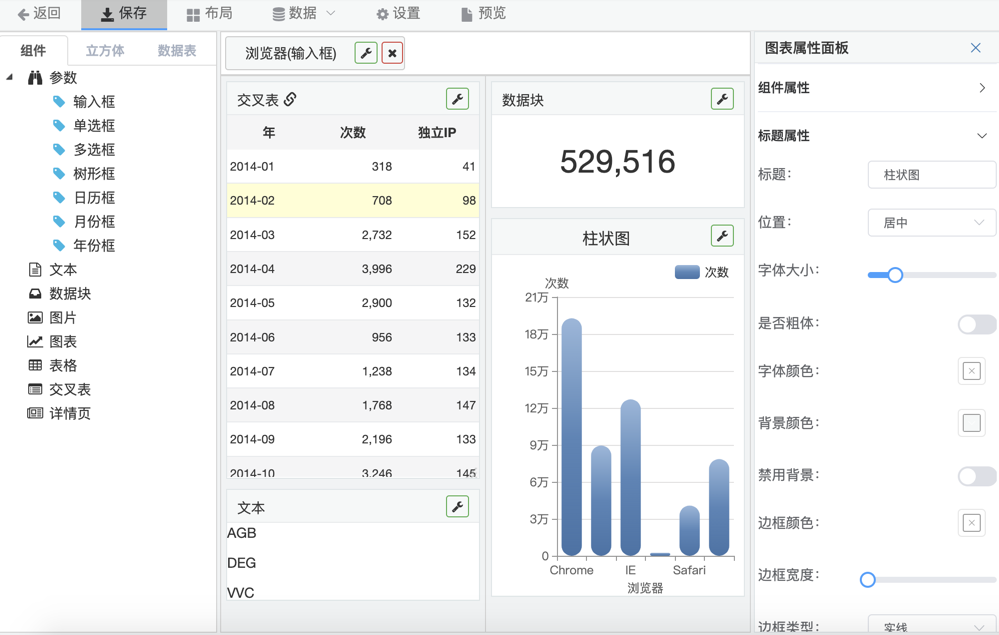Close the 图表属性面板 panel

pos(975,48)
